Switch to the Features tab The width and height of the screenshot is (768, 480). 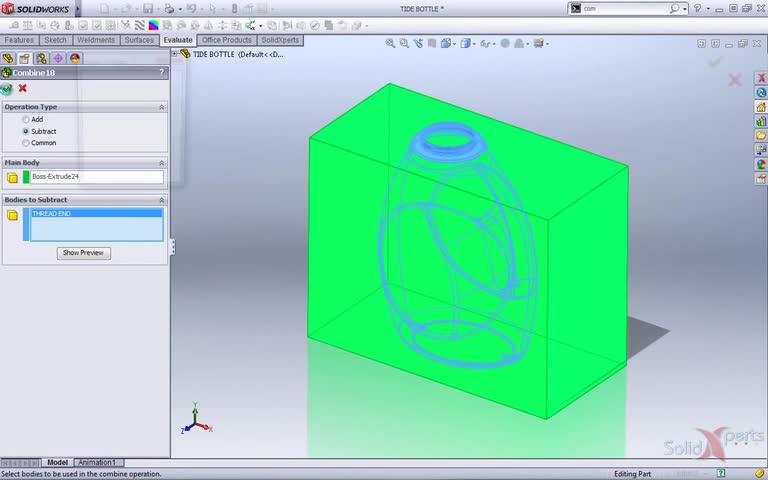(x=19, y=40)
